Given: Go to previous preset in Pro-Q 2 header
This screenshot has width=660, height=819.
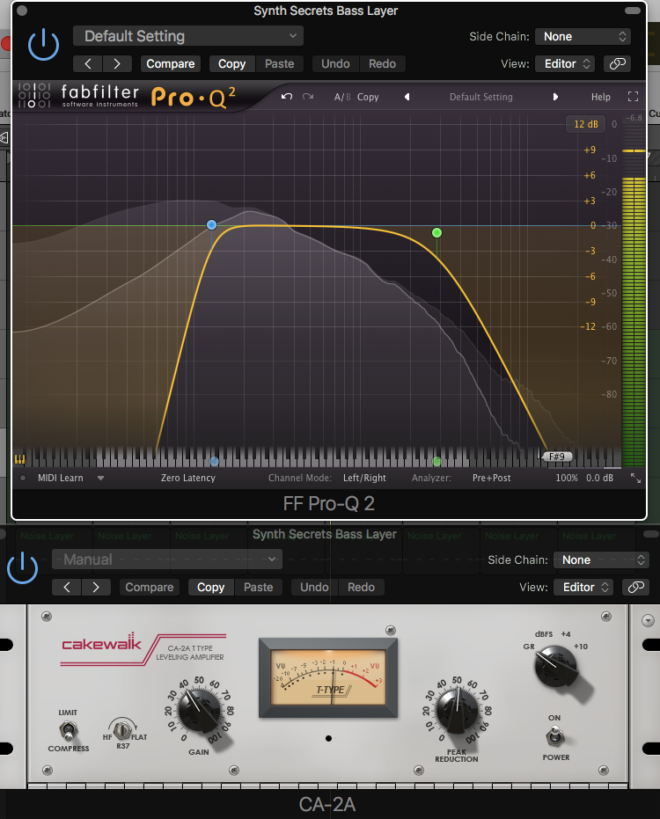Looking at the screenshot, I should pos(88,64).
